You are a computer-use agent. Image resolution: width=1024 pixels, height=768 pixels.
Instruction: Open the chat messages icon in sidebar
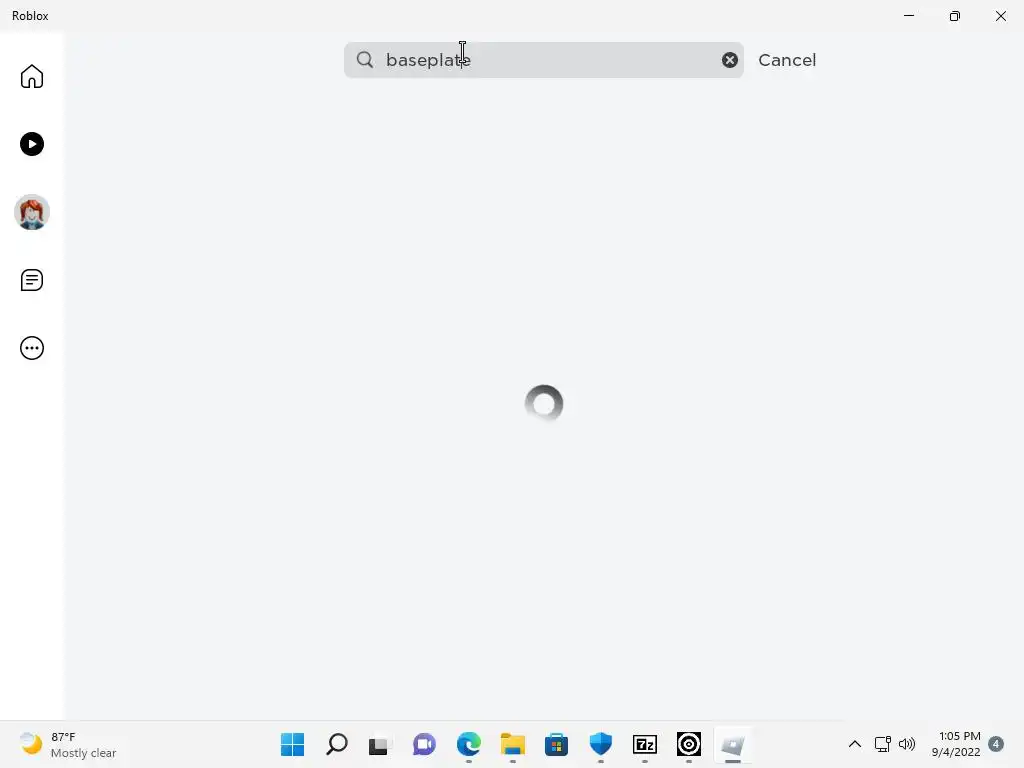[x=31, y=280]
